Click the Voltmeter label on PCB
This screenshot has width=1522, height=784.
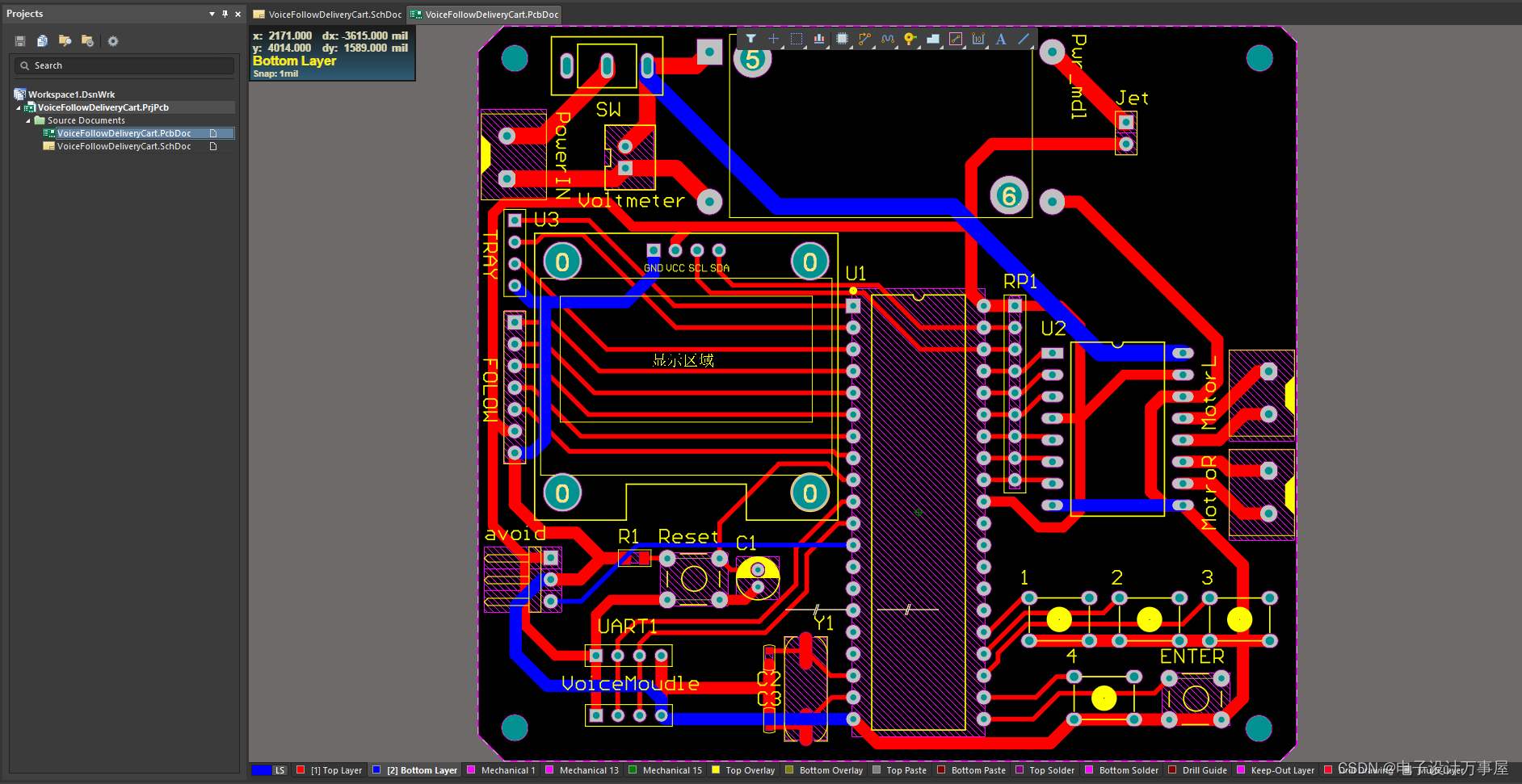632,200
